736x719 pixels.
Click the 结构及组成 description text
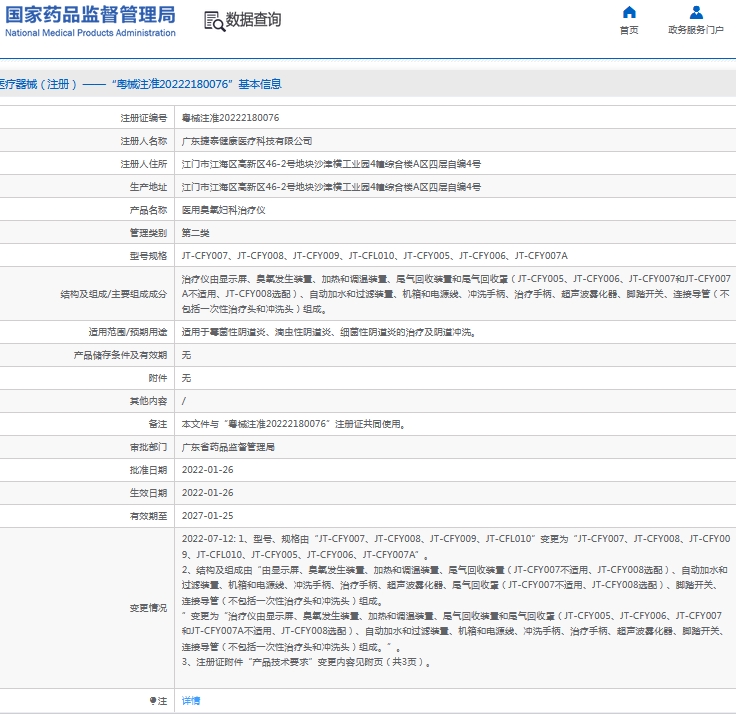click(456, 294)
